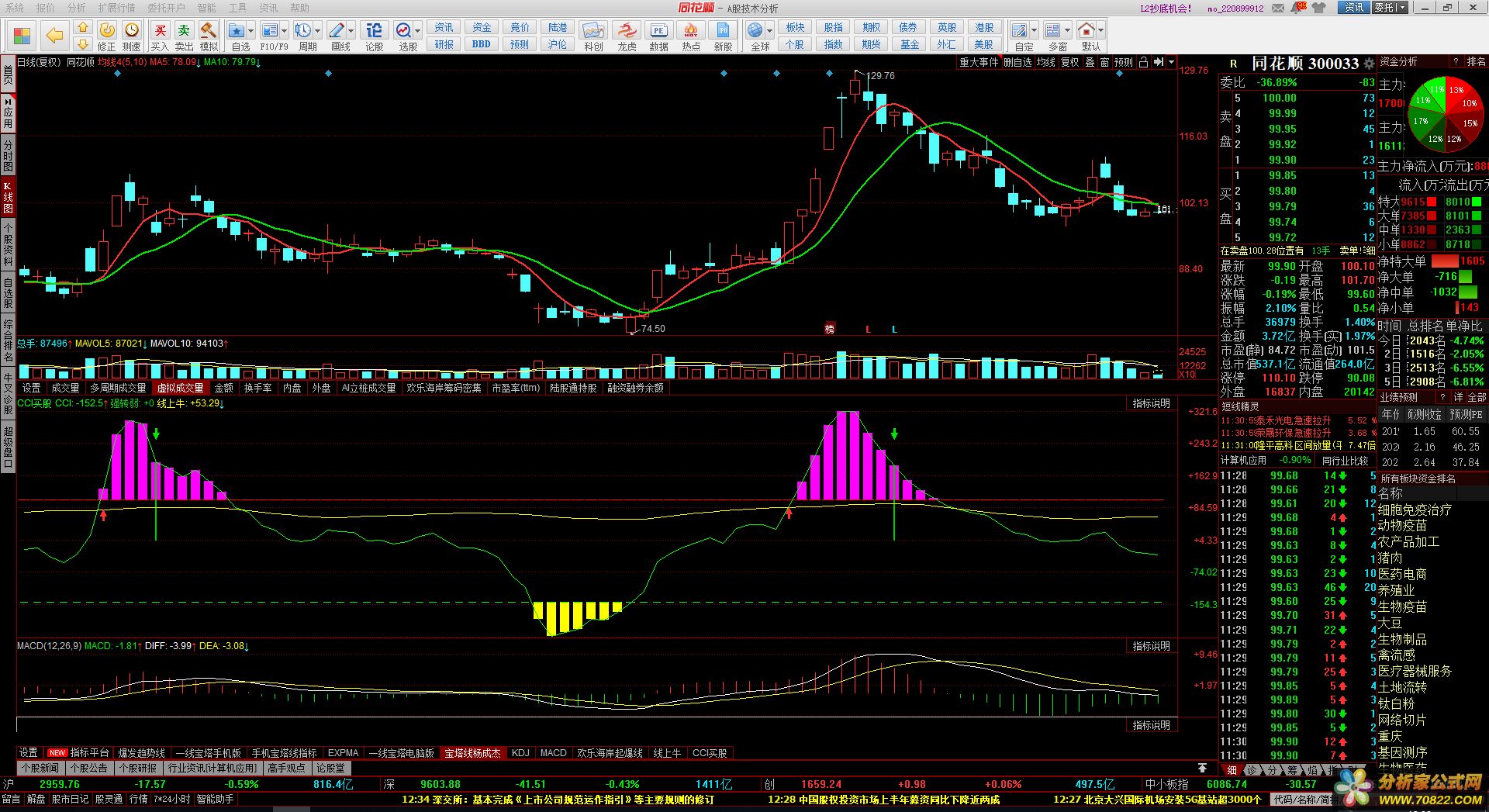
Task: Click the F10/F9 info icon
Action: (x=270, y=30)
